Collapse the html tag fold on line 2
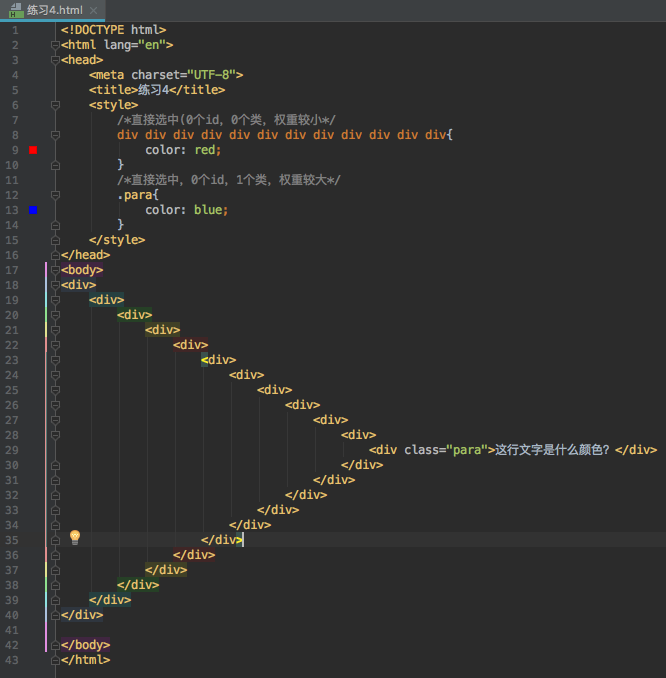 click(55, 45)
